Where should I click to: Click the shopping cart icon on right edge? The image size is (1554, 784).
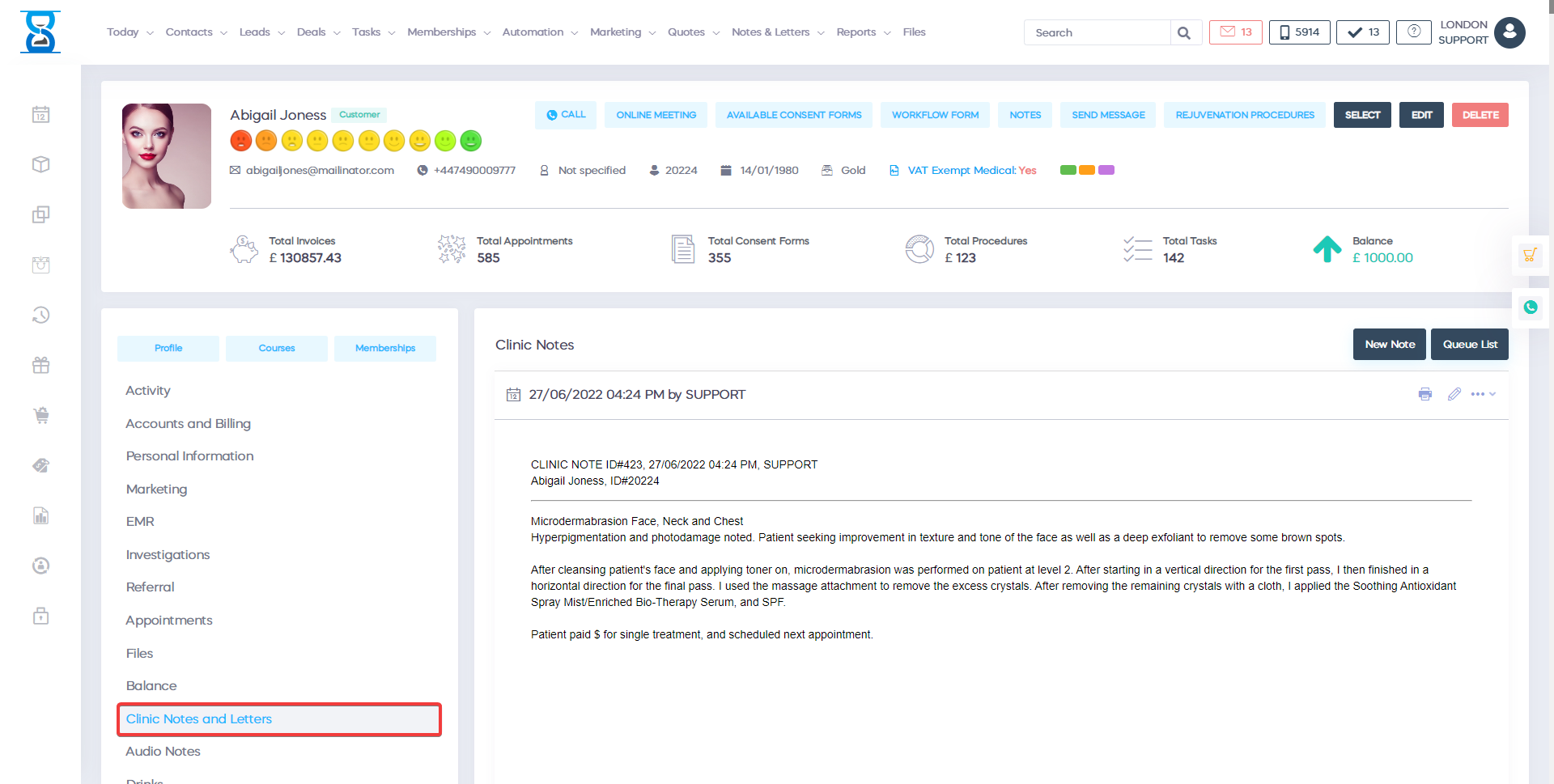[x=1530, y=256]
